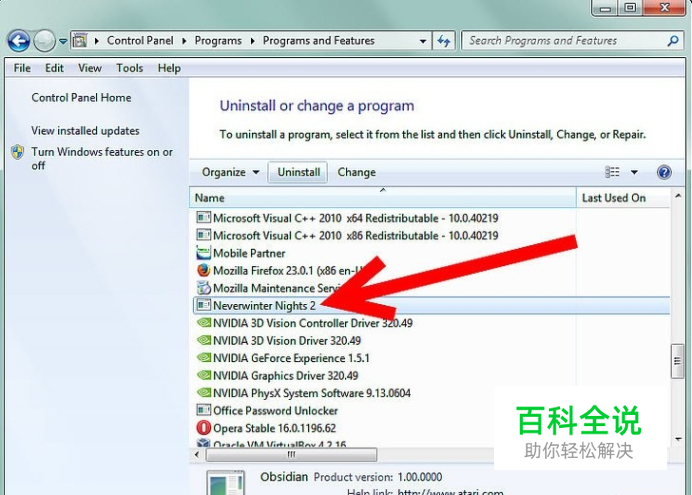This screenshot has height=495, width=692.
Task: Open the Help menu
Action: click(x=169, y=68)
